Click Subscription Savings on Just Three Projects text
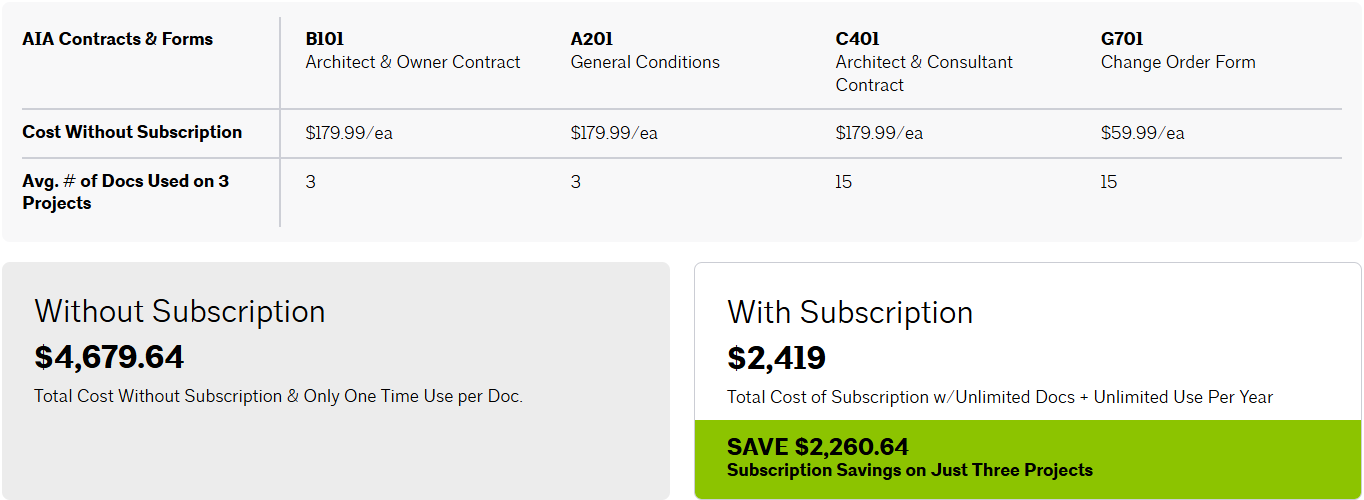The image size is (1364, 500). click(x=909, y=470)
